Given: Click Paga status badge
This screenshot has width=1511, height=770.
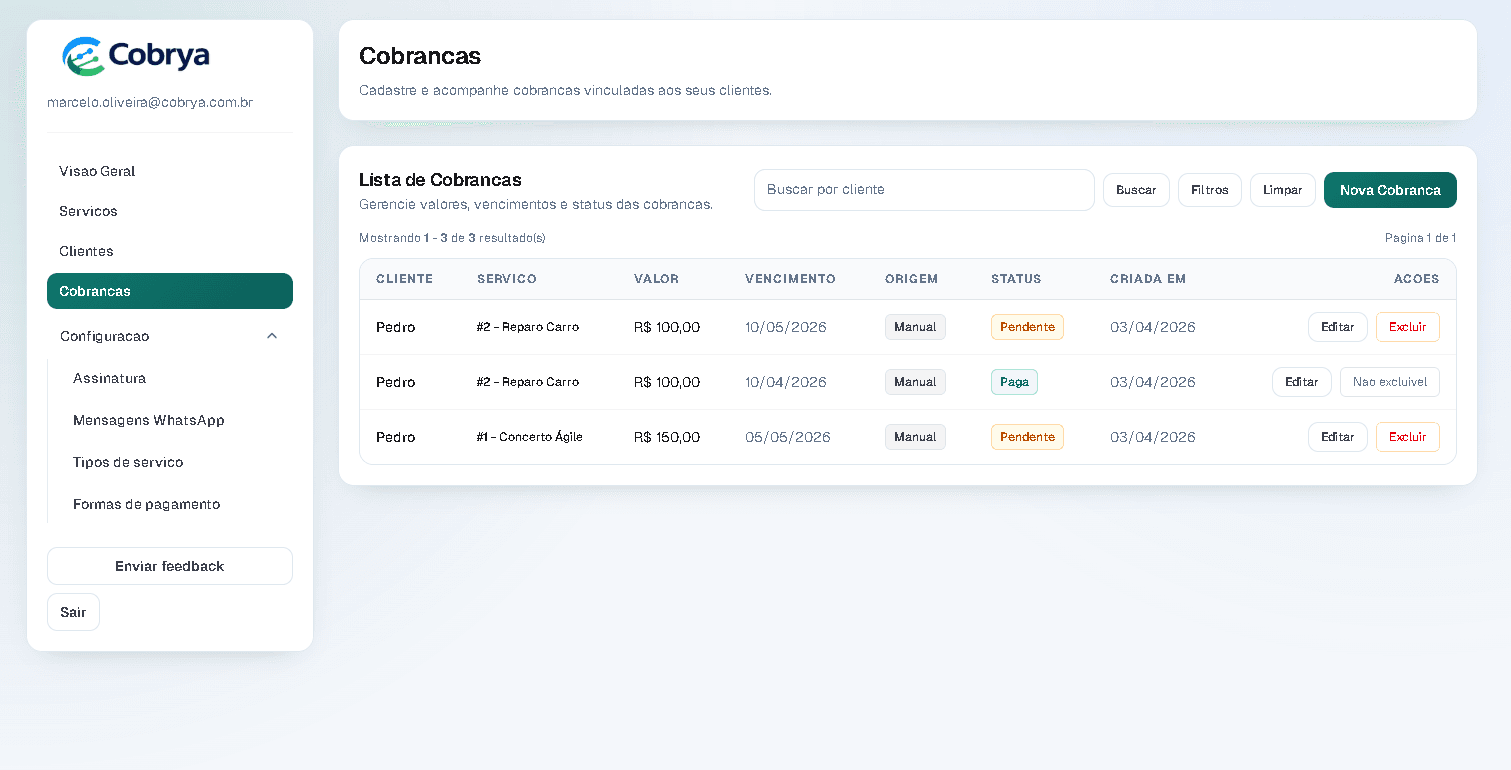Looking at the screenshot, I should coord(1014,382).
